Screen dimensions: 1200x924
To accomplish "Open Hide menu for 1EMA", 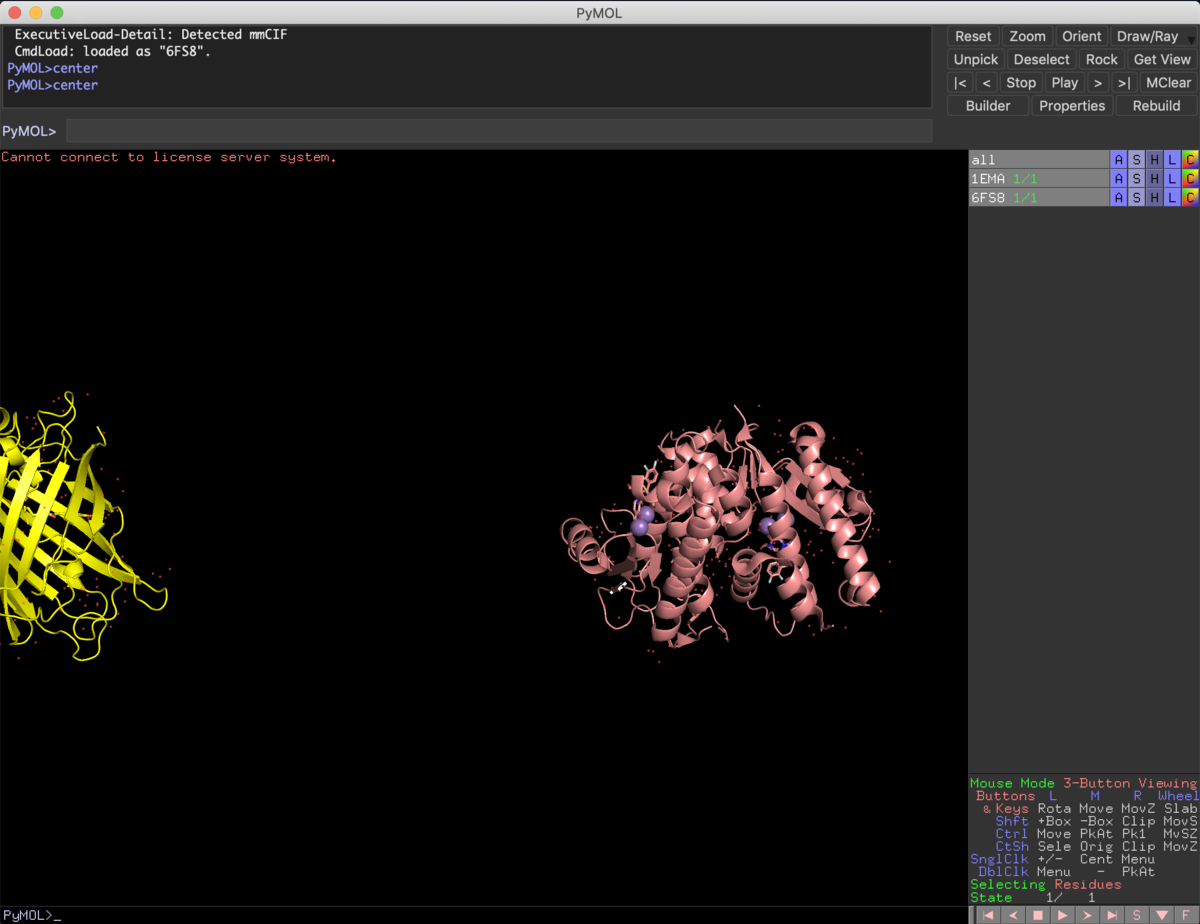I will point(1155,179).
